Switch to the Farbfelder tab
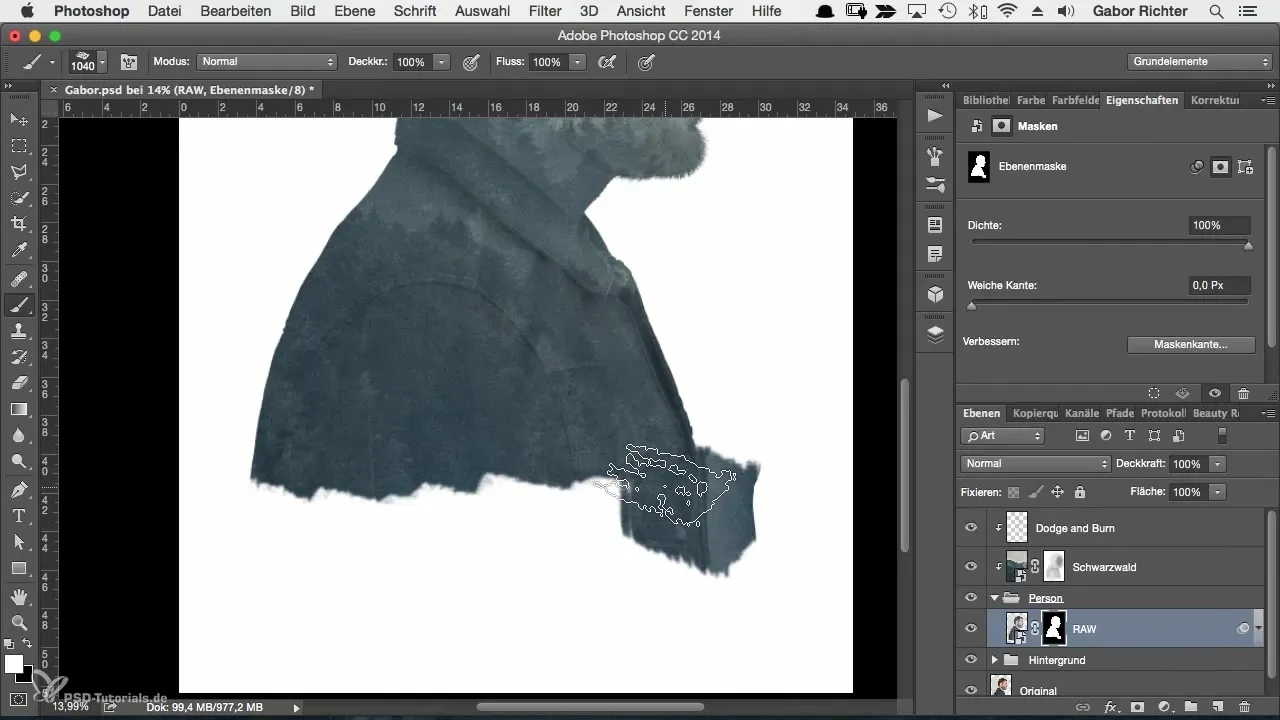 pyautogui.click(x=1075, y=101)
